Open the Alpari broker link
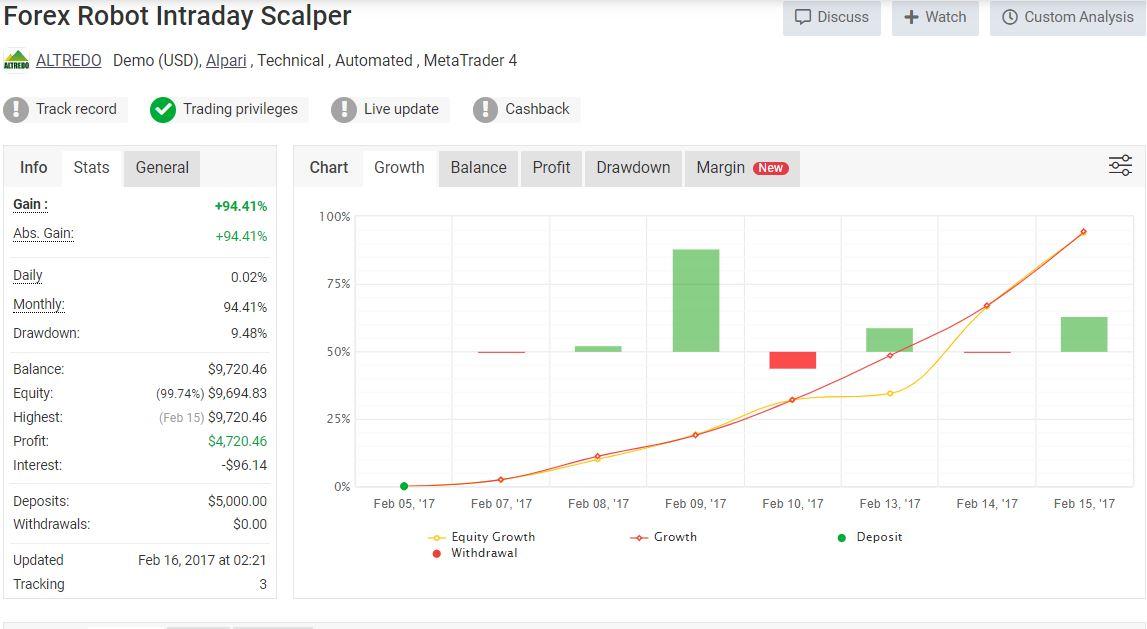The width and height of the screenshot is (1147, 629). [x=226, y=61]
